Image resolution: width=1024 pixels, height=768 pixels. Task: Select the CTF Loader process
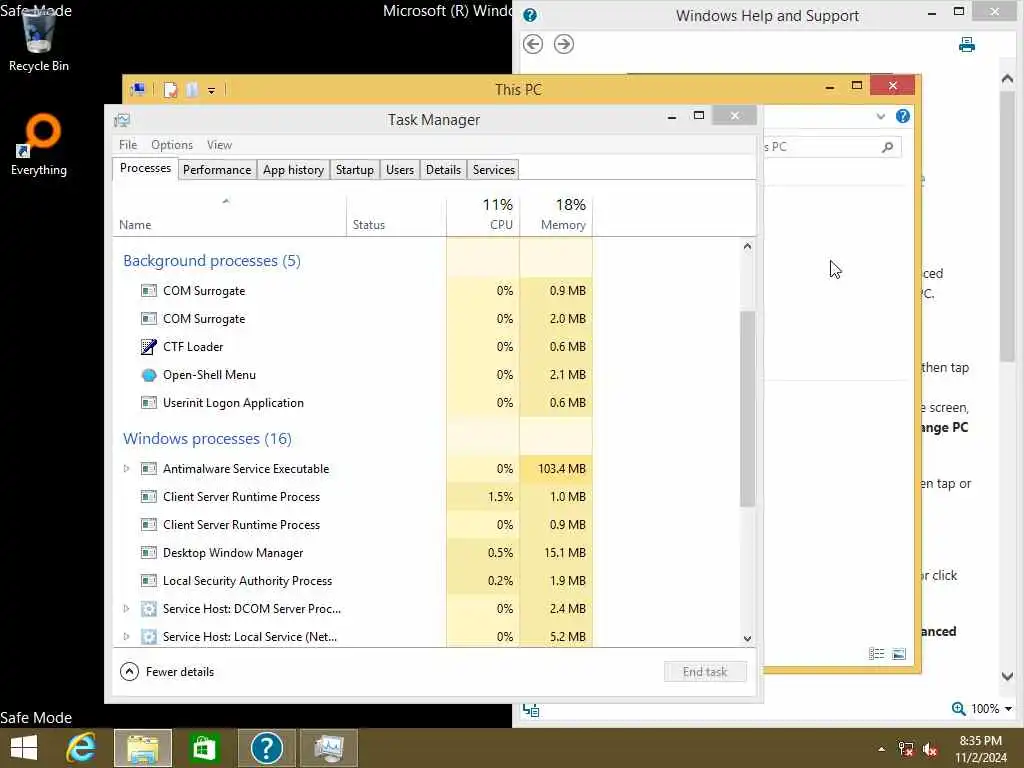(x=353, y=347)
